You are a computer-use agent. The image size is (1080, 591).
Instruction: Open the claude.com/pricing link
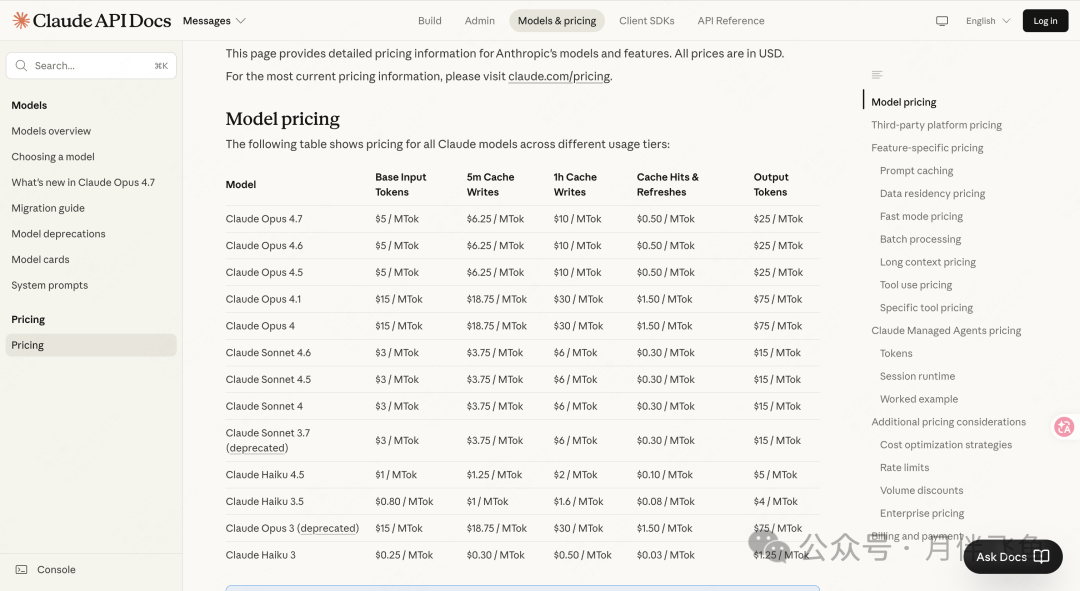559,76
